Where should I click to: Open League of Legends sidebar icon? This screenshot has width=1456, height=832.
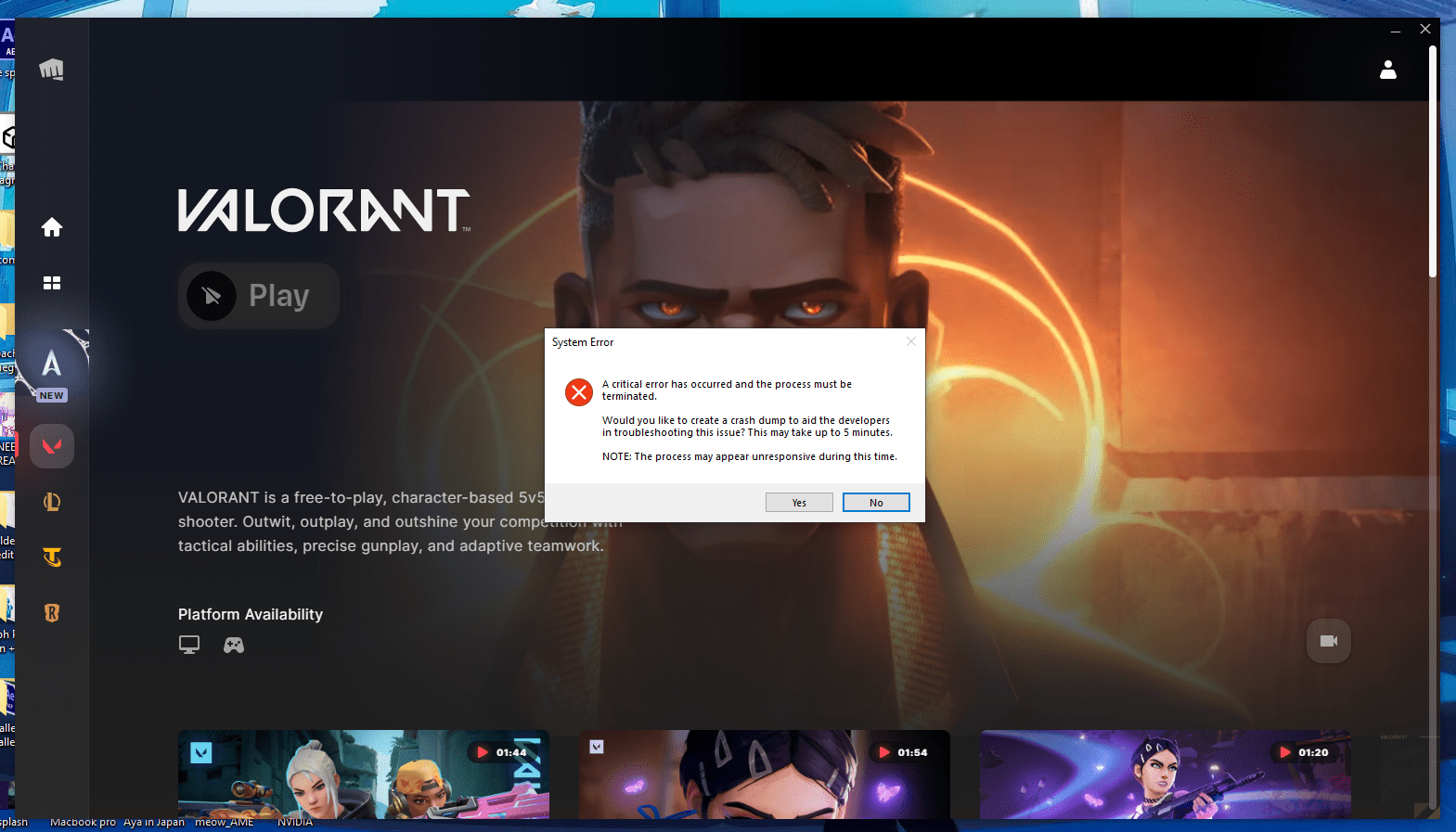[x=52, y=502]
